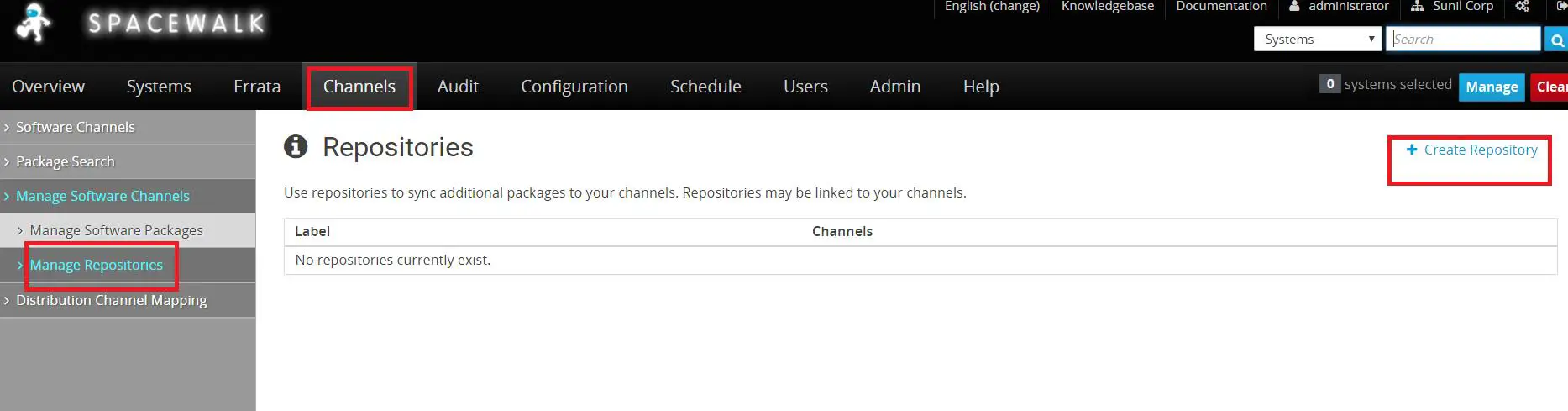Open the Audit tab
Screen dimensions: 1568x411
[x=458, y=87]
